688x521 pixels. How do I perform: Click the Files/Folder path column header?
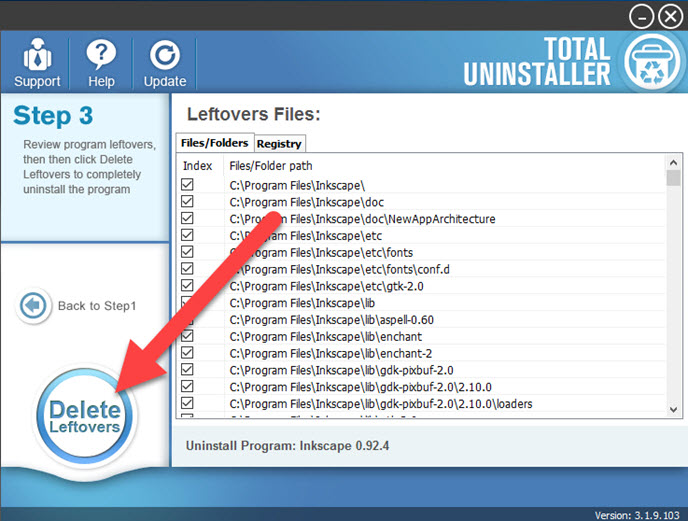pos(271,166)
